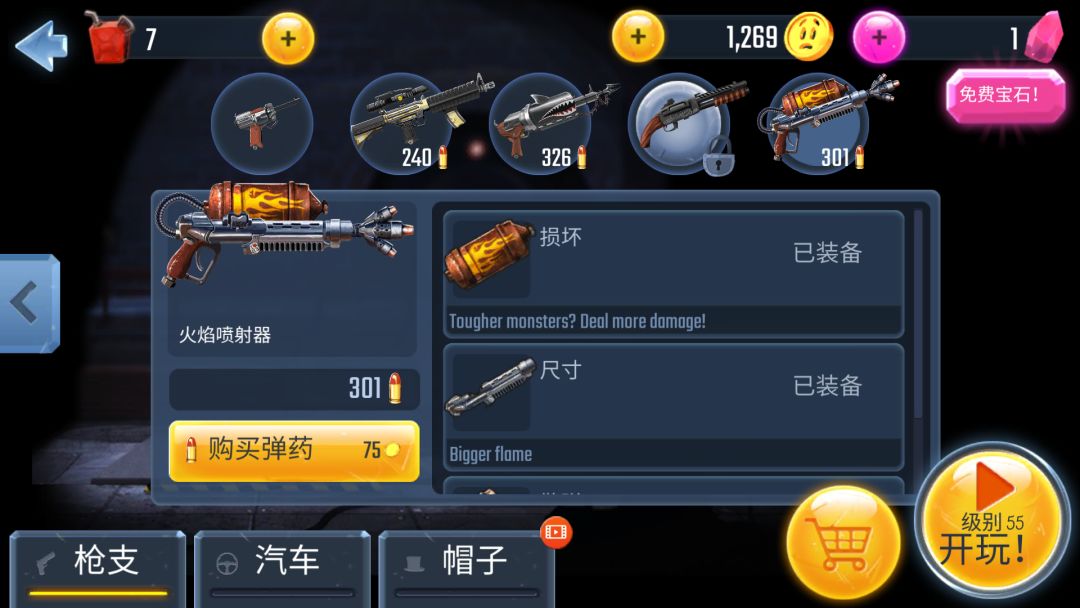Image resolution: width=1080 pixels, height=608 pixels.
Task: Add more fuel cans with plus
Action: (x=288, y=39)
